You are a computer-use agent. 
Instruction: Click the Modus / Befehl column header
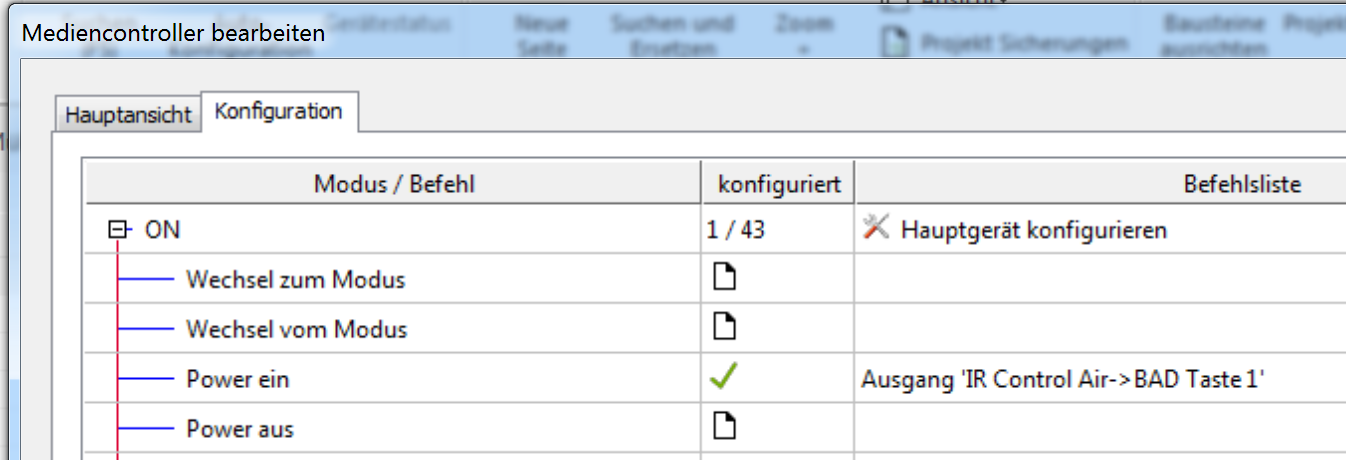(394, 184)
